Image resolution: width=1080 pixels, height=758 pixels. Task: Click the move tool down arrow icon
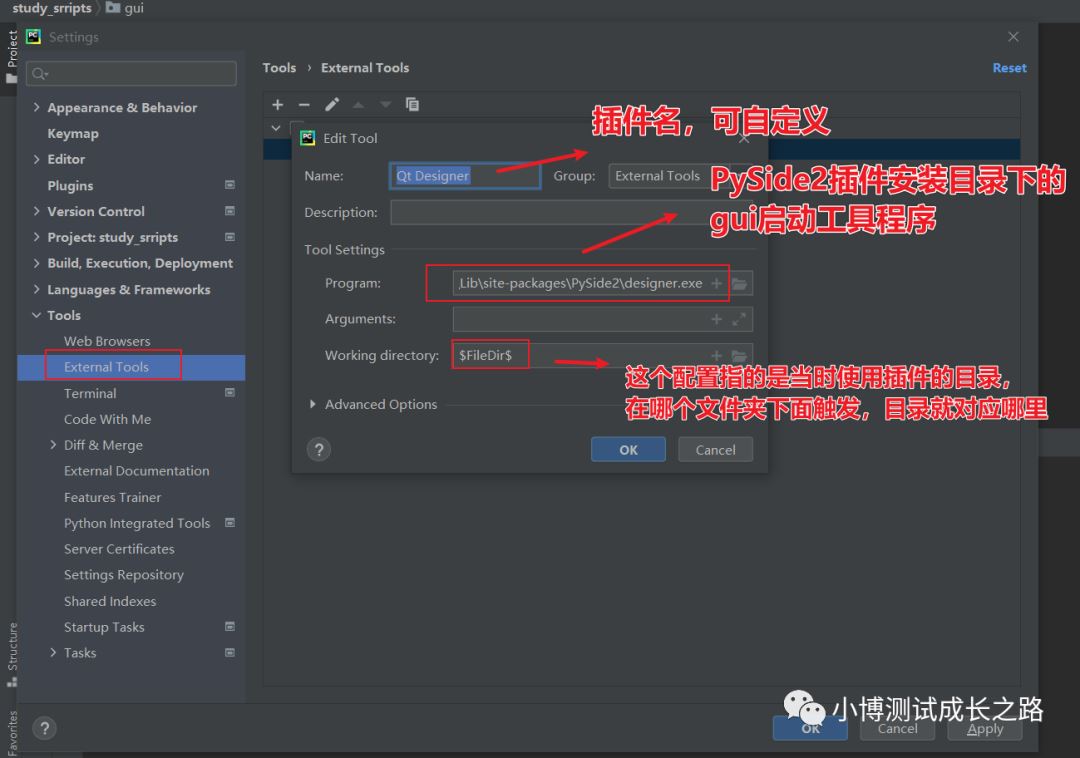[x=385, y=104]
